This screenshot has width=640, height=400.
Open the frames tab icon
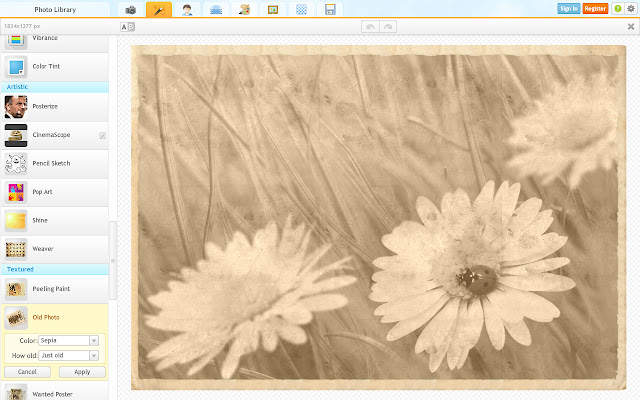click(273, 9)
